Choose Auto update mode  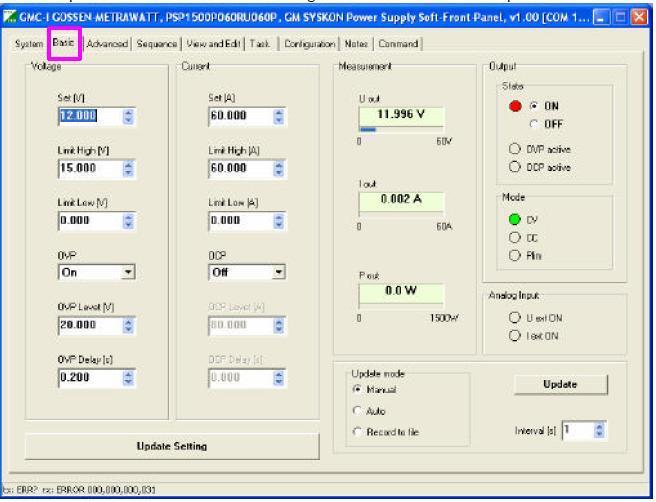[x=357, y=410]
